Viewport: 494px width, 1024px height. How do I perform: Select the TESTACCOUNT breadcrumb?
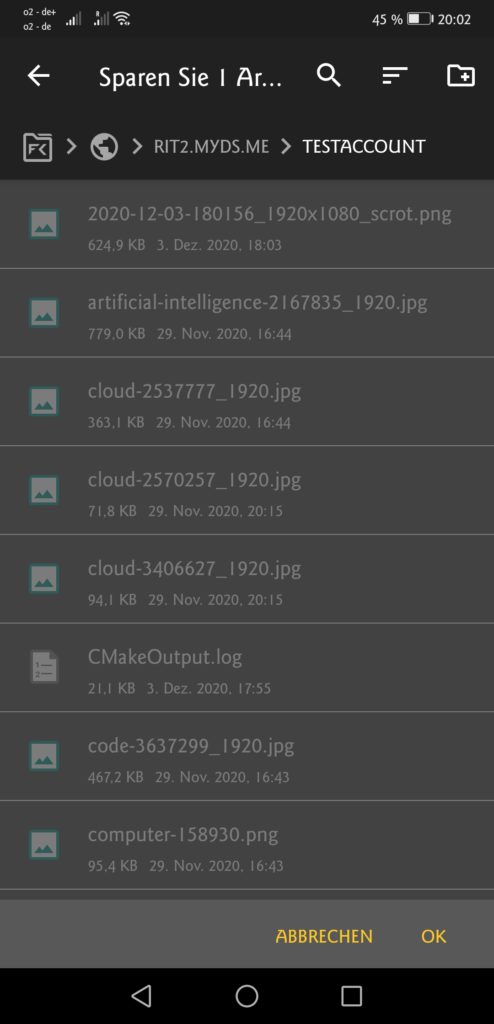[363, 147]
